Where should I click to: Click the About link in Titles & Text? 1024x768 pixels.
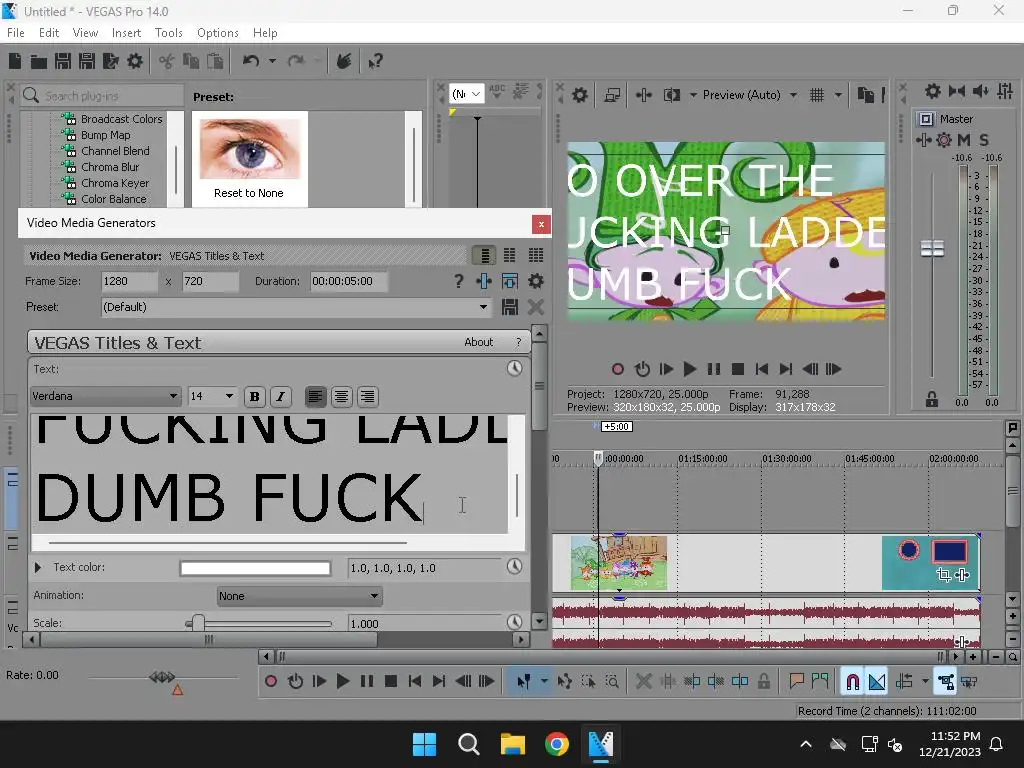click(x=479, y=342)
